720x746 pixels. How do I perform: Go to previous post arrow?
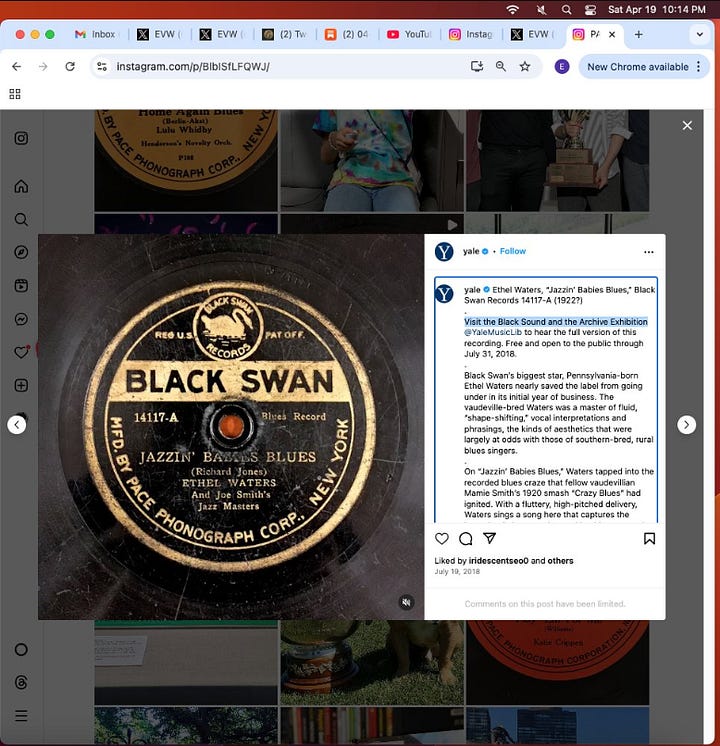(17, 424)
